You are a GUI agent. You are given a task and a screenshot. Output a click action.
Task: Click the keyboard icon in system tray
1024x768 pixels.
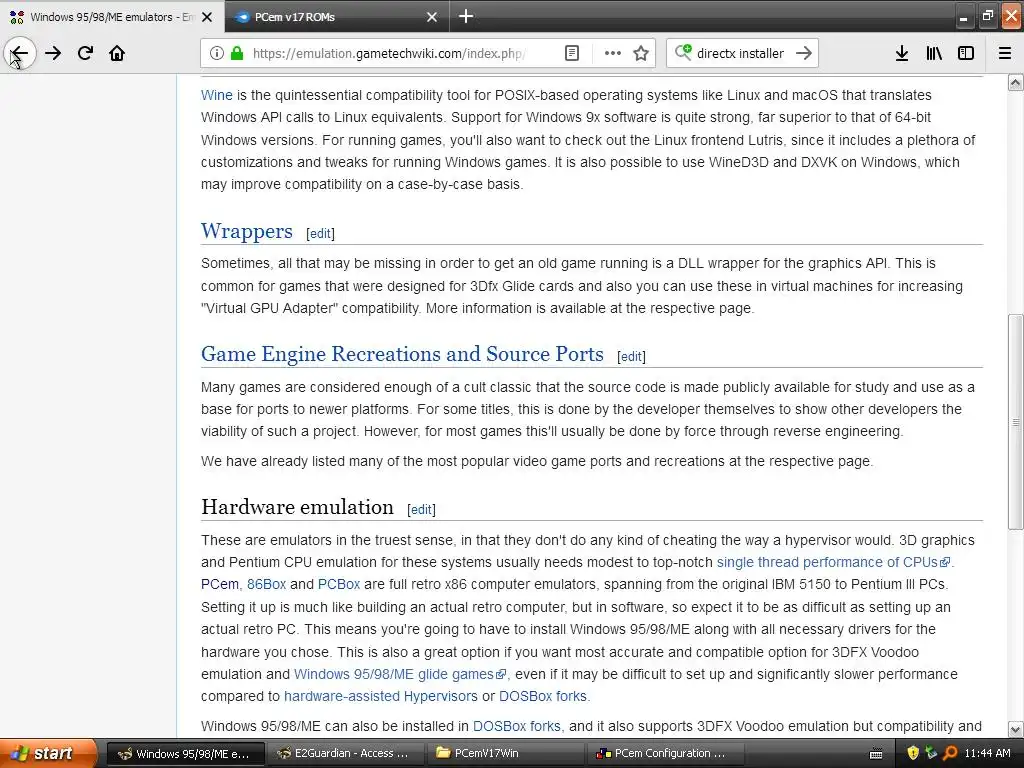pos(876,754)
